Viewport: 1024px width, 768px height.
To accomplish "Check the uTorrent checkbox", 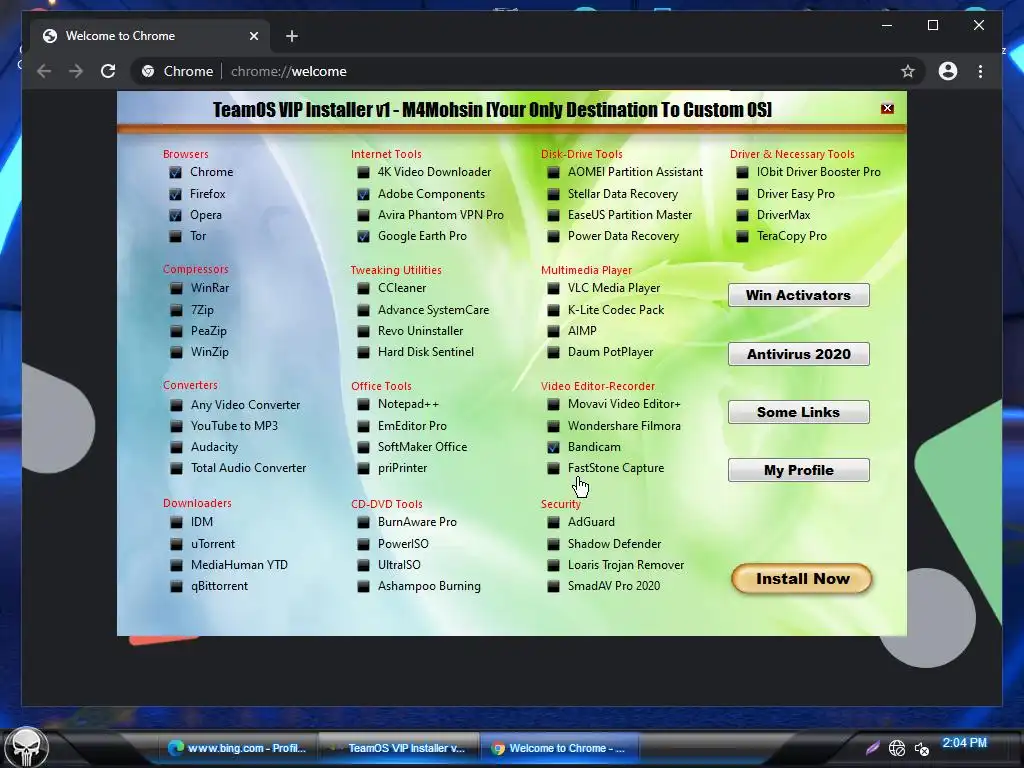I will [x=176, y=544].
